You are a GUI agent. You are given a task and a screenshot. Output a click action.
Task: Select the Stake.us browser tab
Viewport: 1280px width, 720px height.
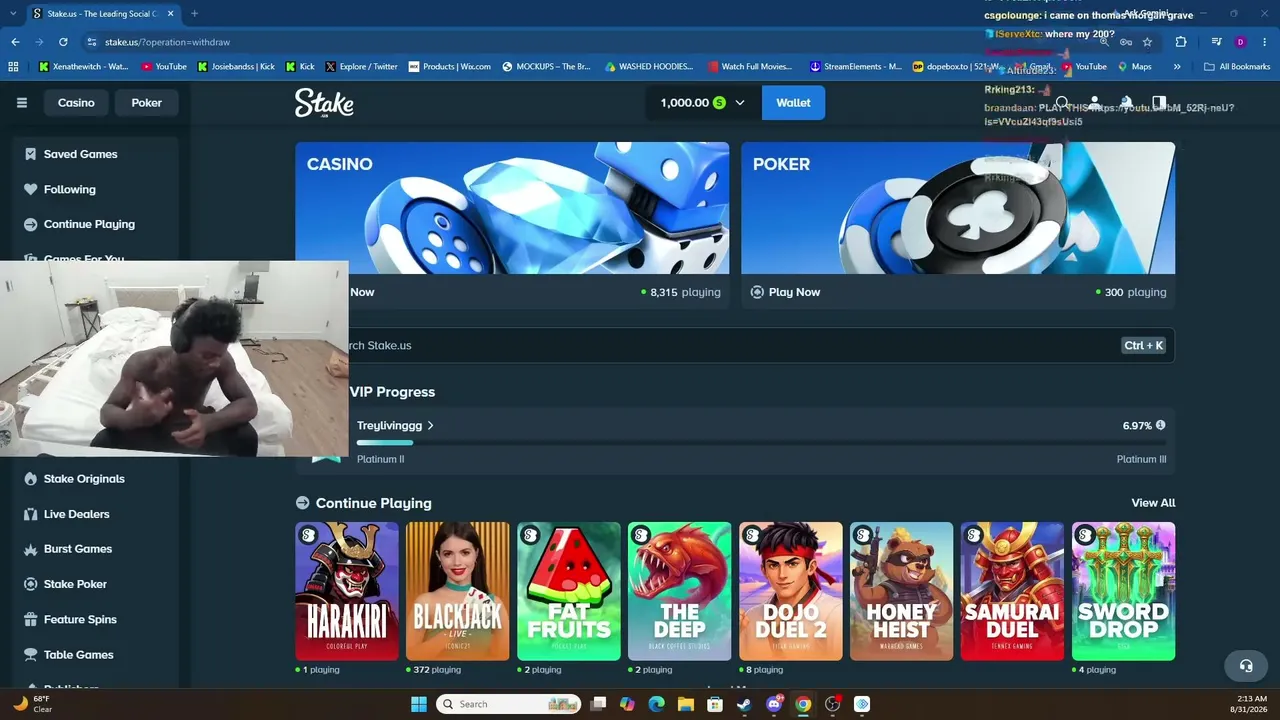coord(101,14)
